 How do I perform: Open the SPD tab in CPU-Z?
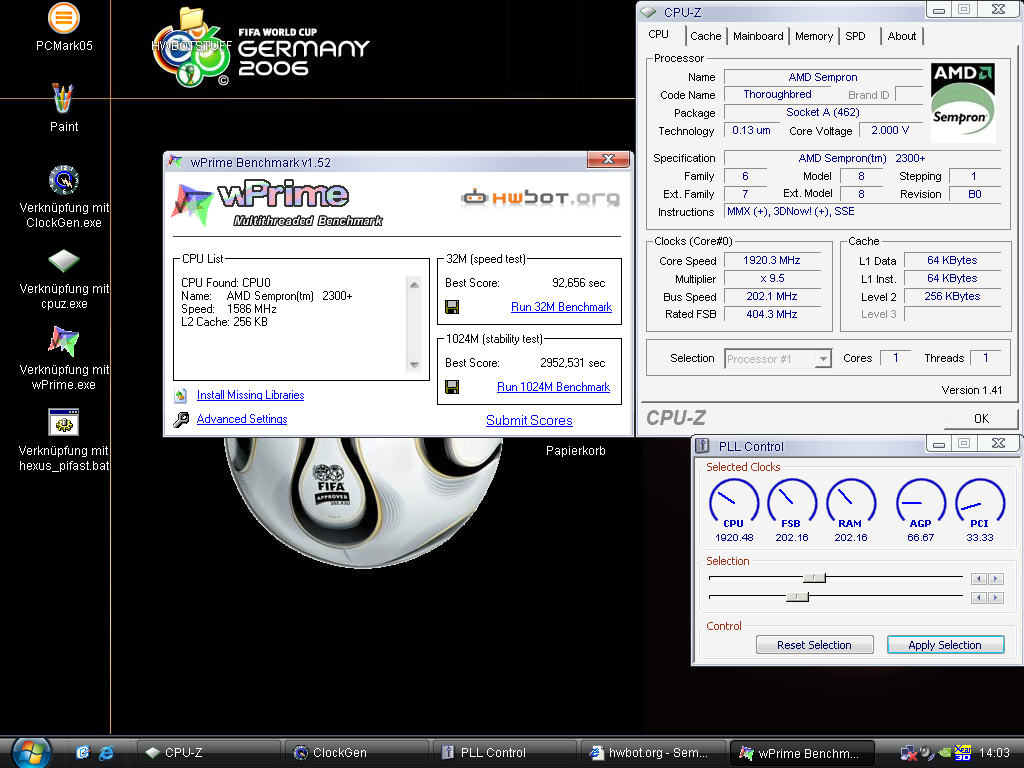point(856,36)
